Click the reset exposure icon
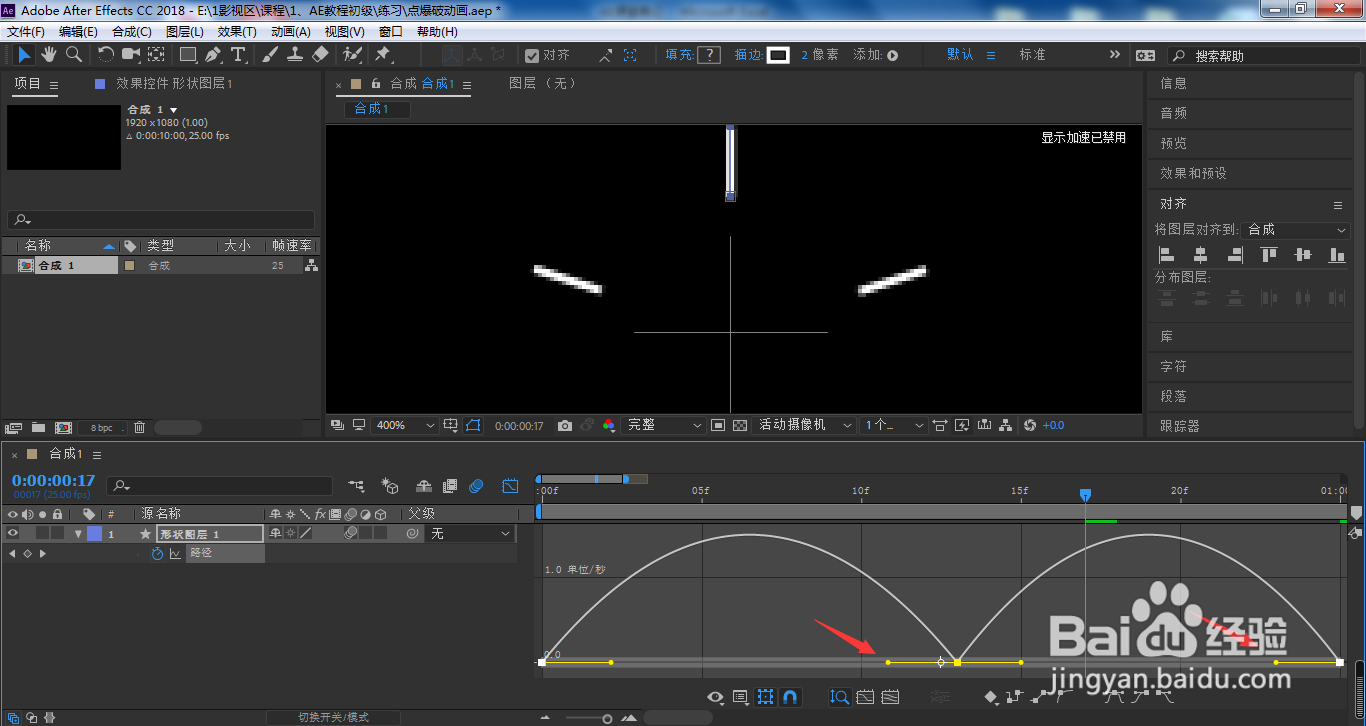 pos(1029,425)
